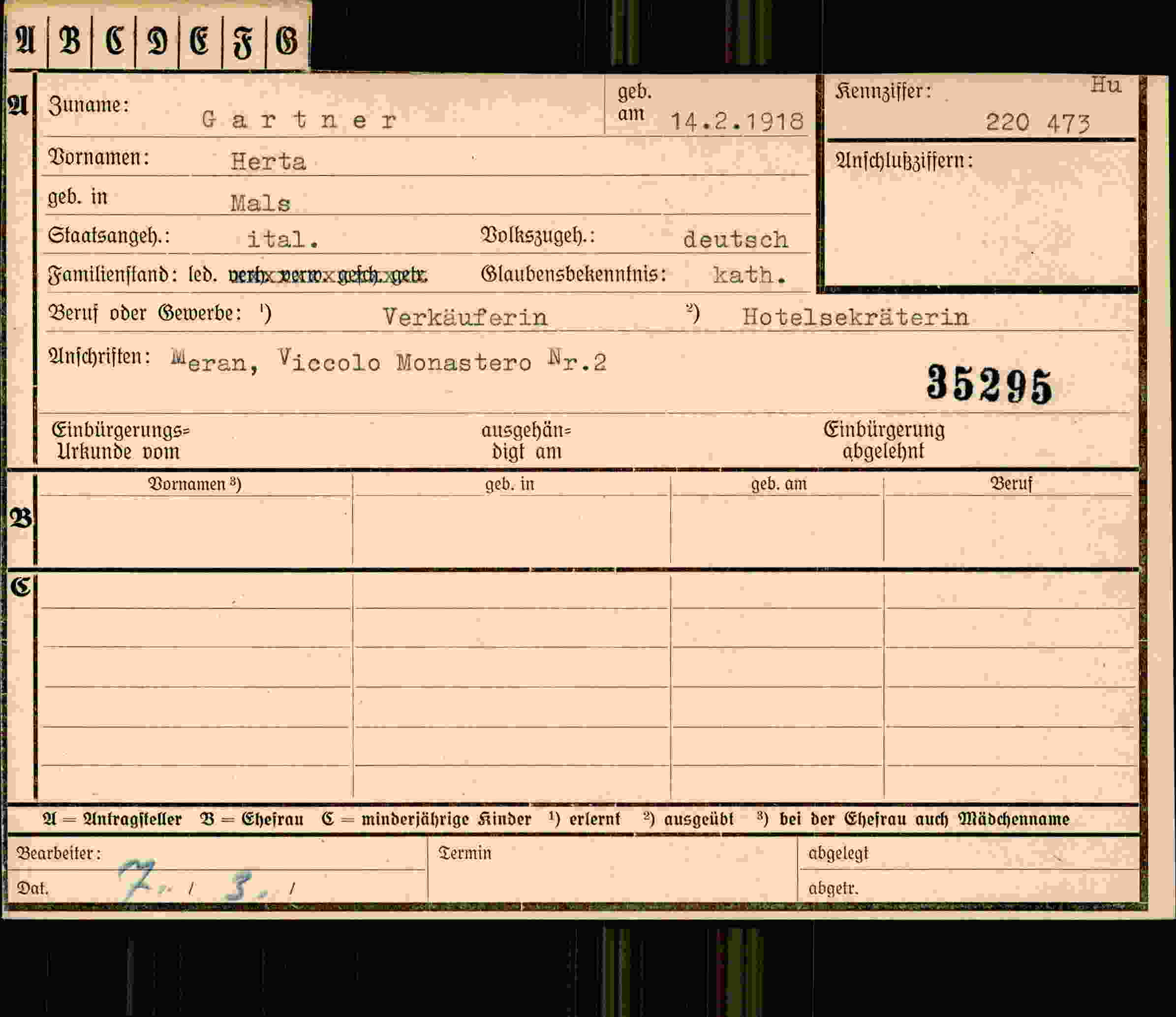Viewport: 1176px width, 1017px height.
Task: Click the first empty row in section C
Action: tap(588, 591)
